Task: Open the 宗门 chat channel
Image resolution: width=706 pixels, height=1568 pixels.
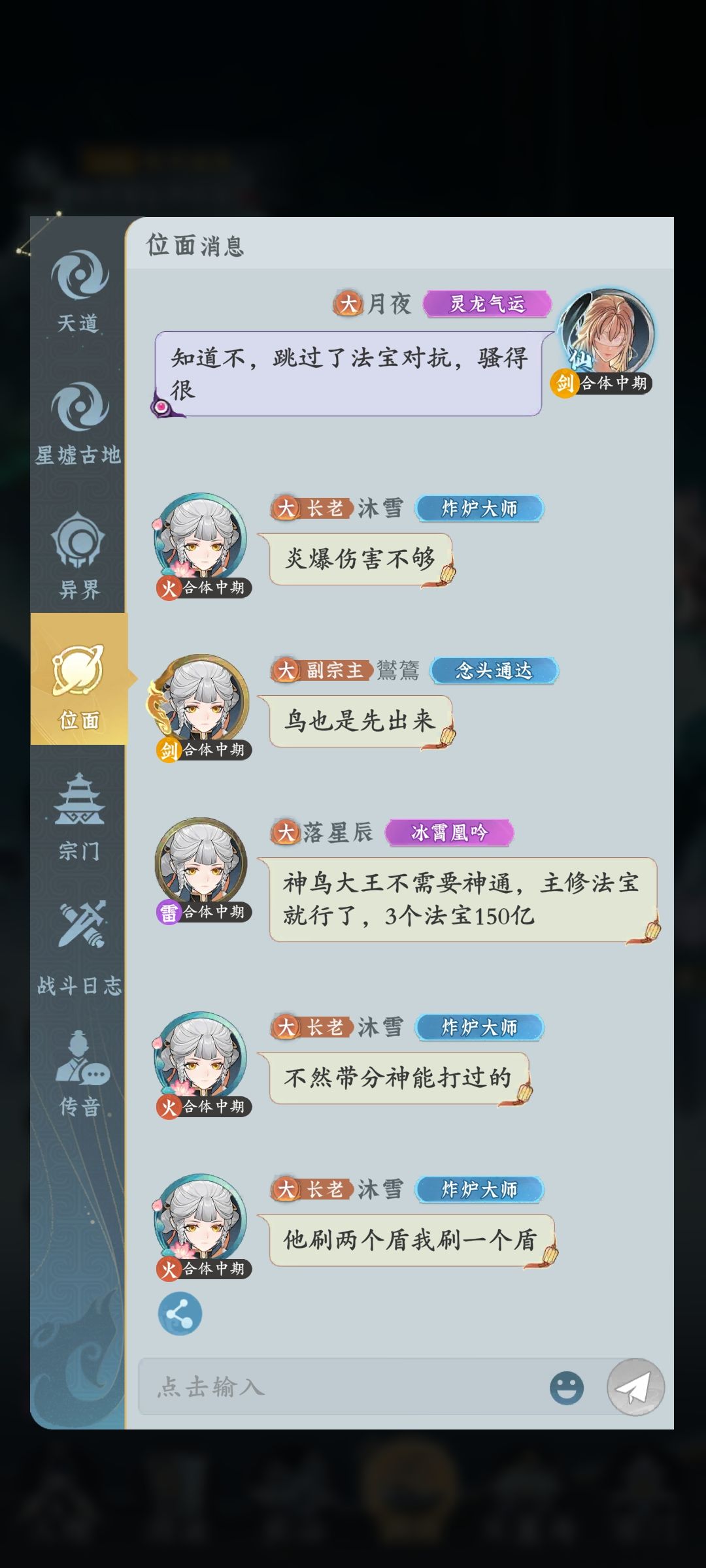Action: 78,817
